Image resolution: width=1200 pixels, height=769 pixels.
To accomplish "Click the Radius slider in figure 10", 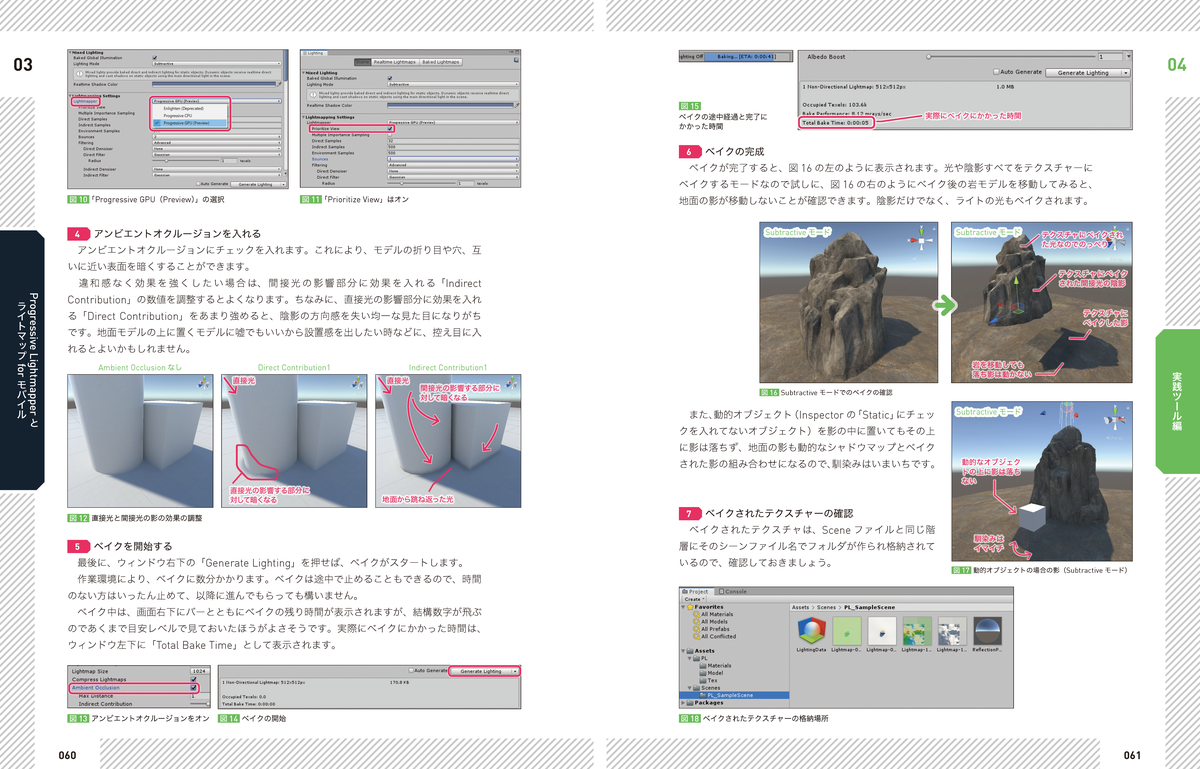I will [x=186, y=161].
